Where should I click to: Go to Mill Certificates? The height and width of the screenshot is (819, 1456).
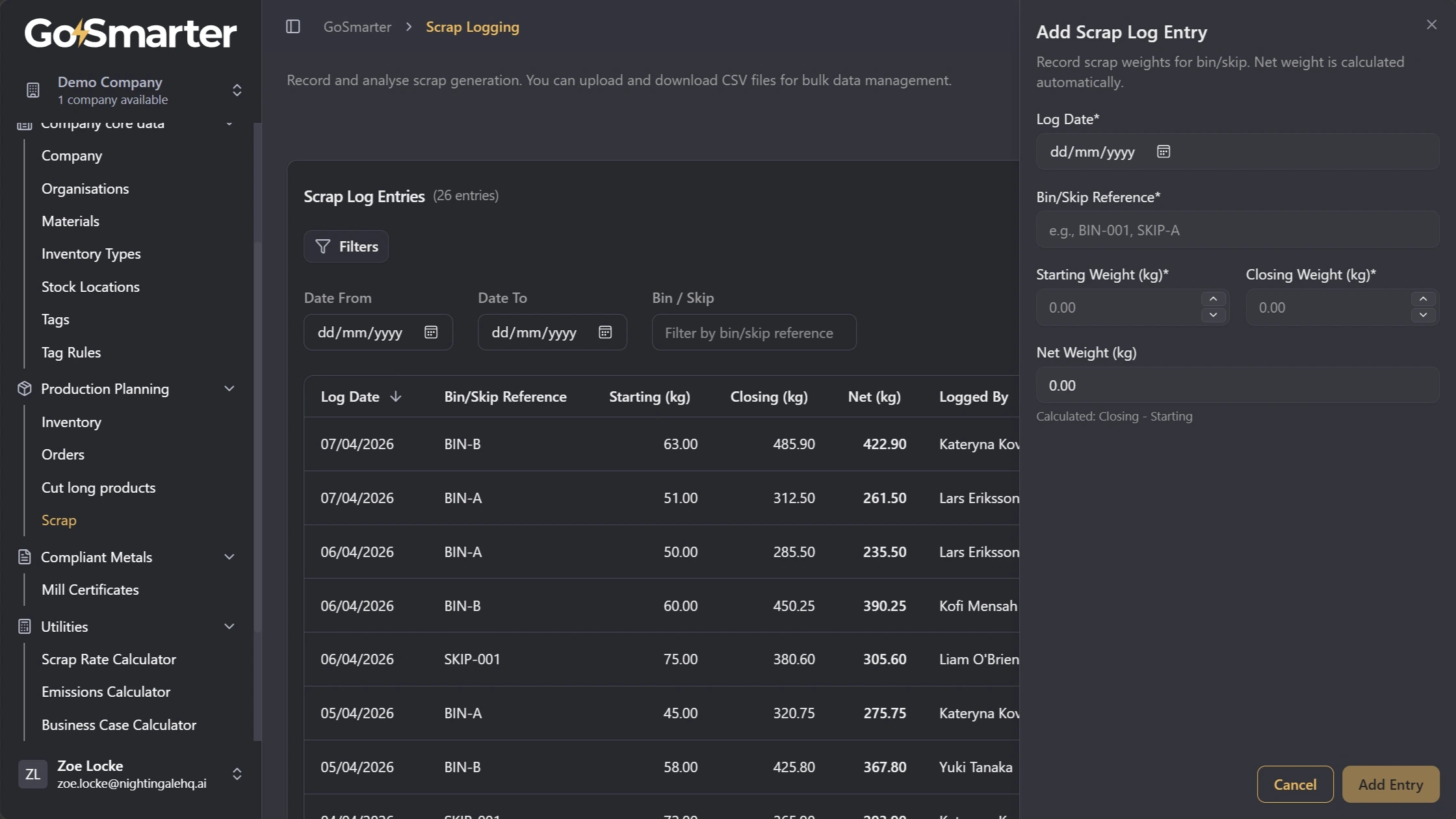tap(90, 590)
